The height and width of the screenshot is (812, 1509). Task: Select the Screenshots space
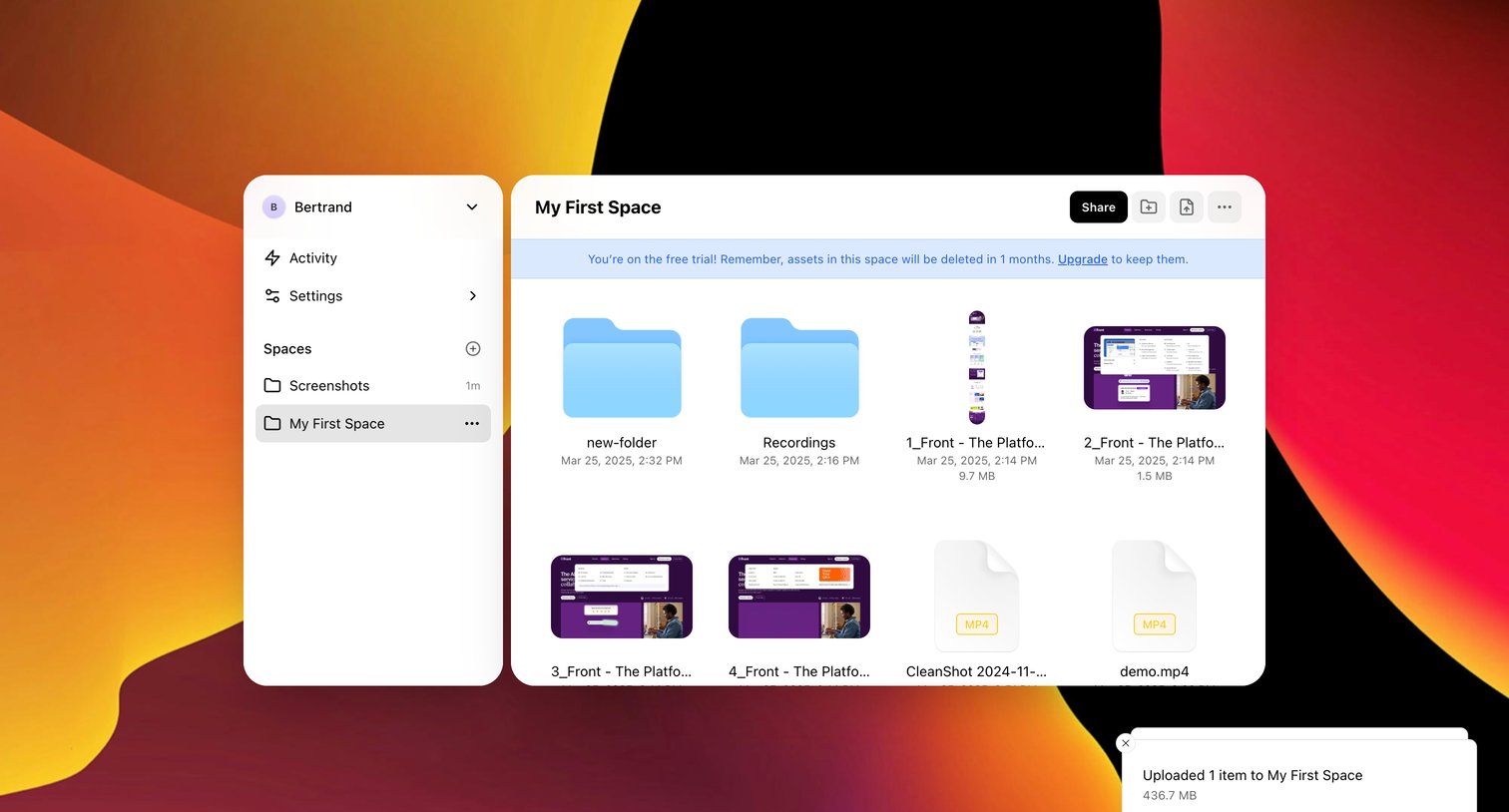coord(373,386)
